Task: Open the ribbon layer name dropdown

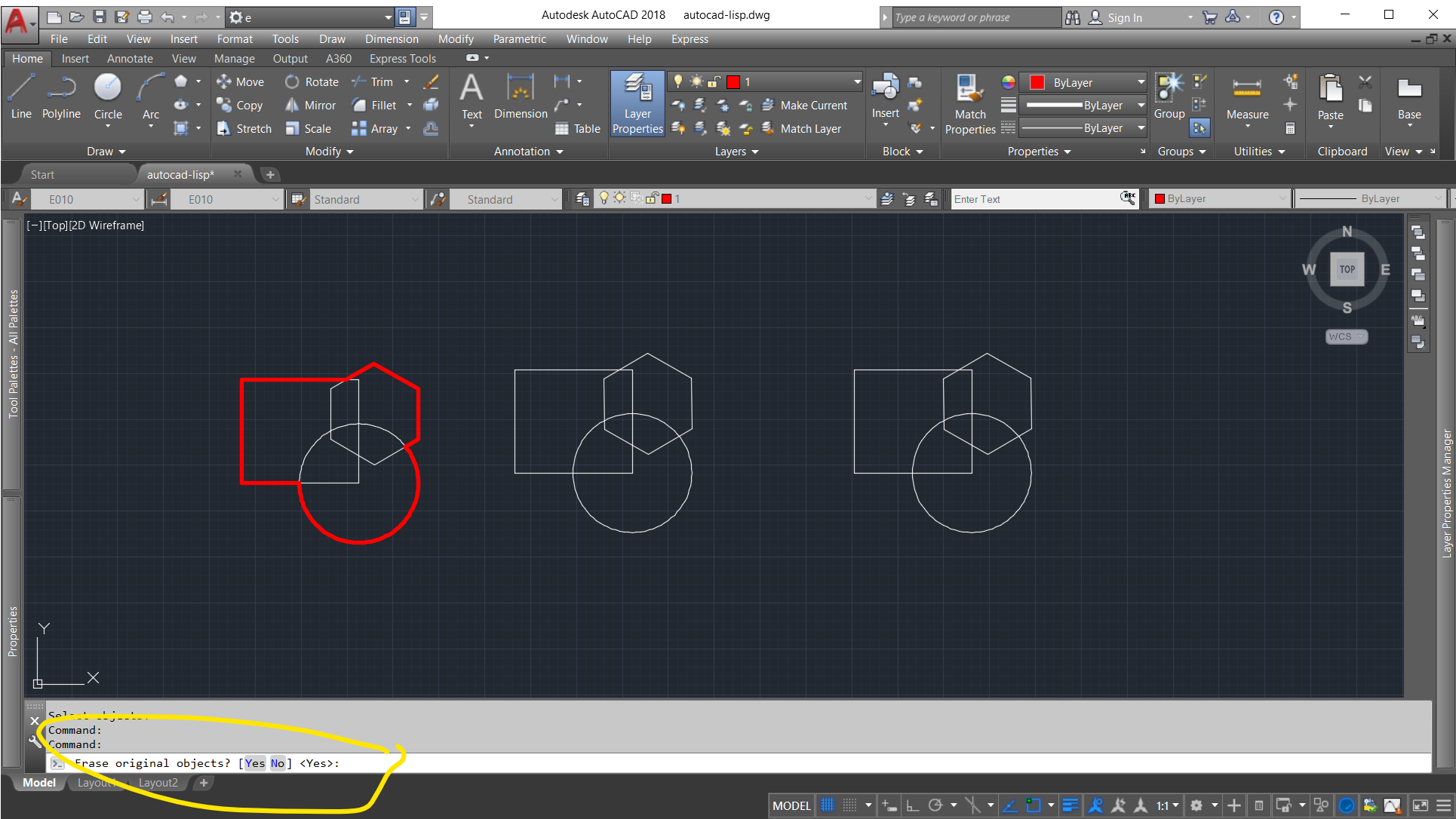Action: (x=857, y=81)
